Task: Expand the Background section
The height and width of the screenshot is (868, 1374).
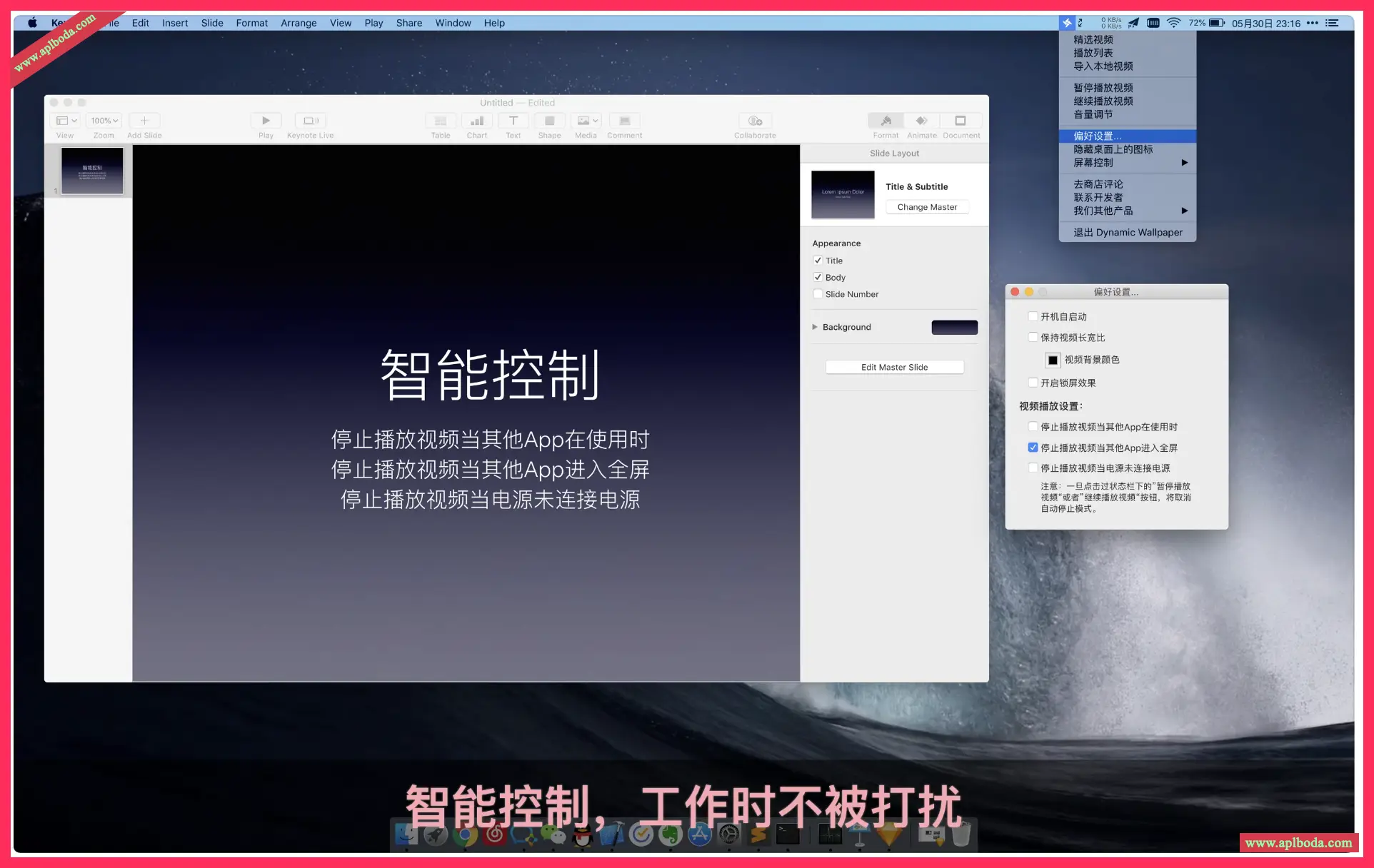Action: click(816, 327)
